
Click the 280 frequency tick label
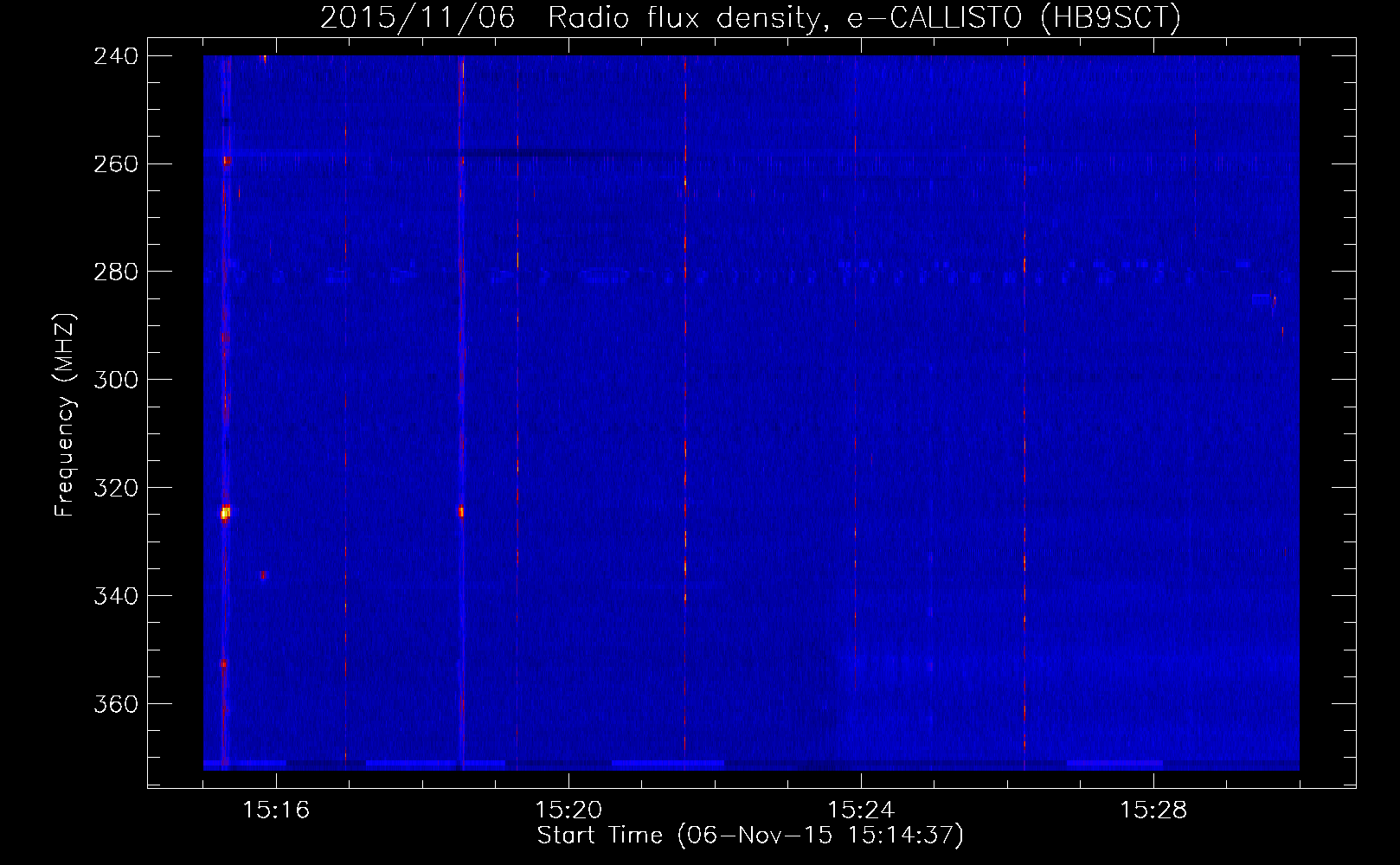click(x=116, y=272)
